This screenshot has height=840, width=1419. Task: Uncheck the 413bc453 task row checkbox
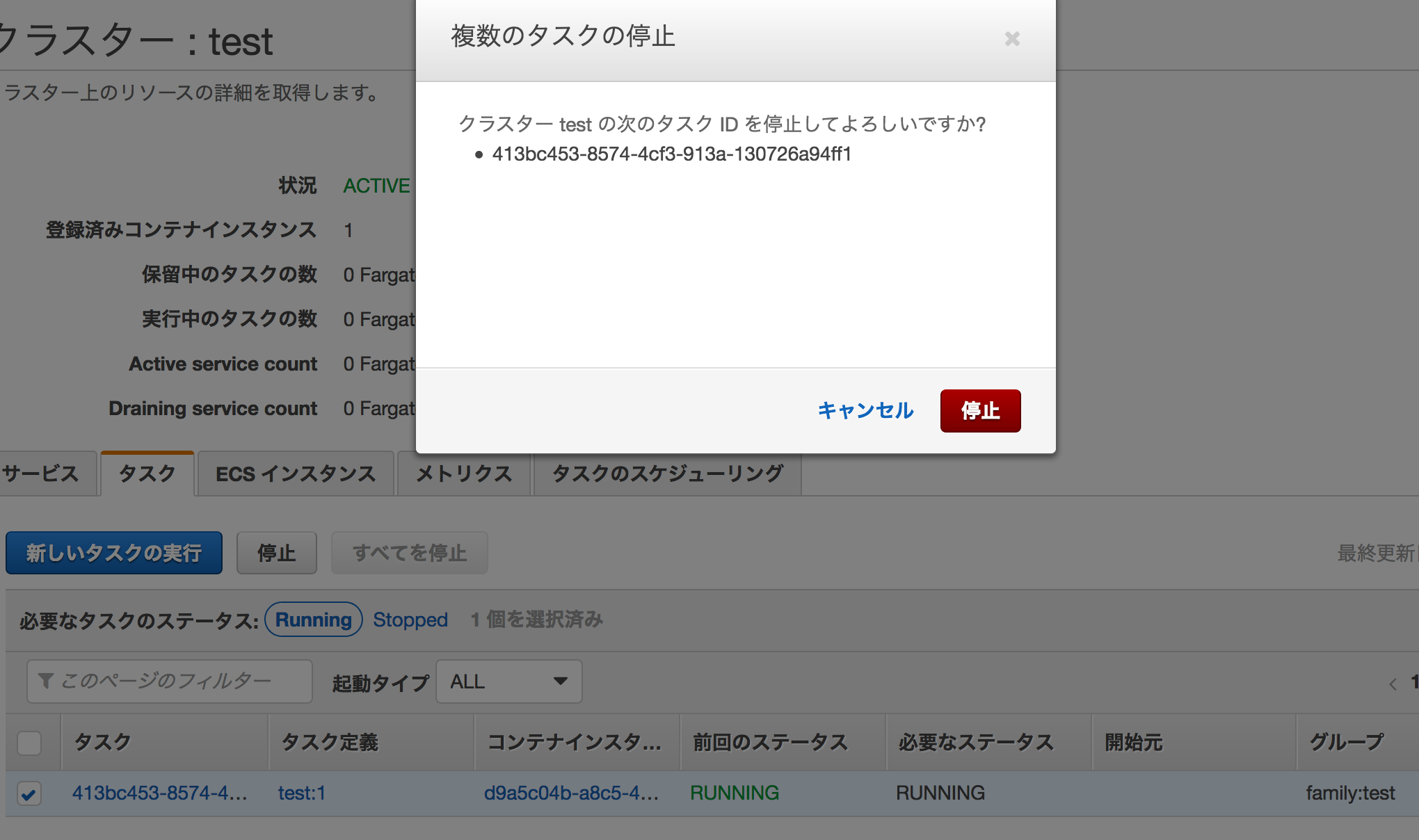click(29, 793)
